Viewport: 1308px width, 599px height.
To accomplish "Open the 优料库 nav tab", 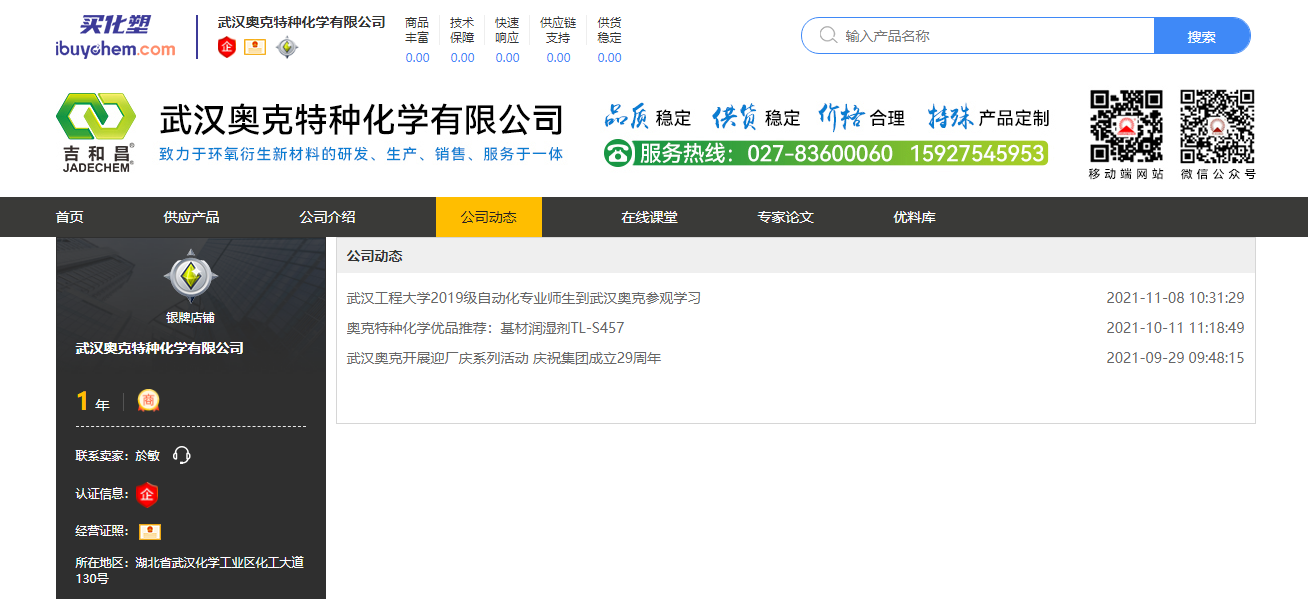I will [915, 217].
